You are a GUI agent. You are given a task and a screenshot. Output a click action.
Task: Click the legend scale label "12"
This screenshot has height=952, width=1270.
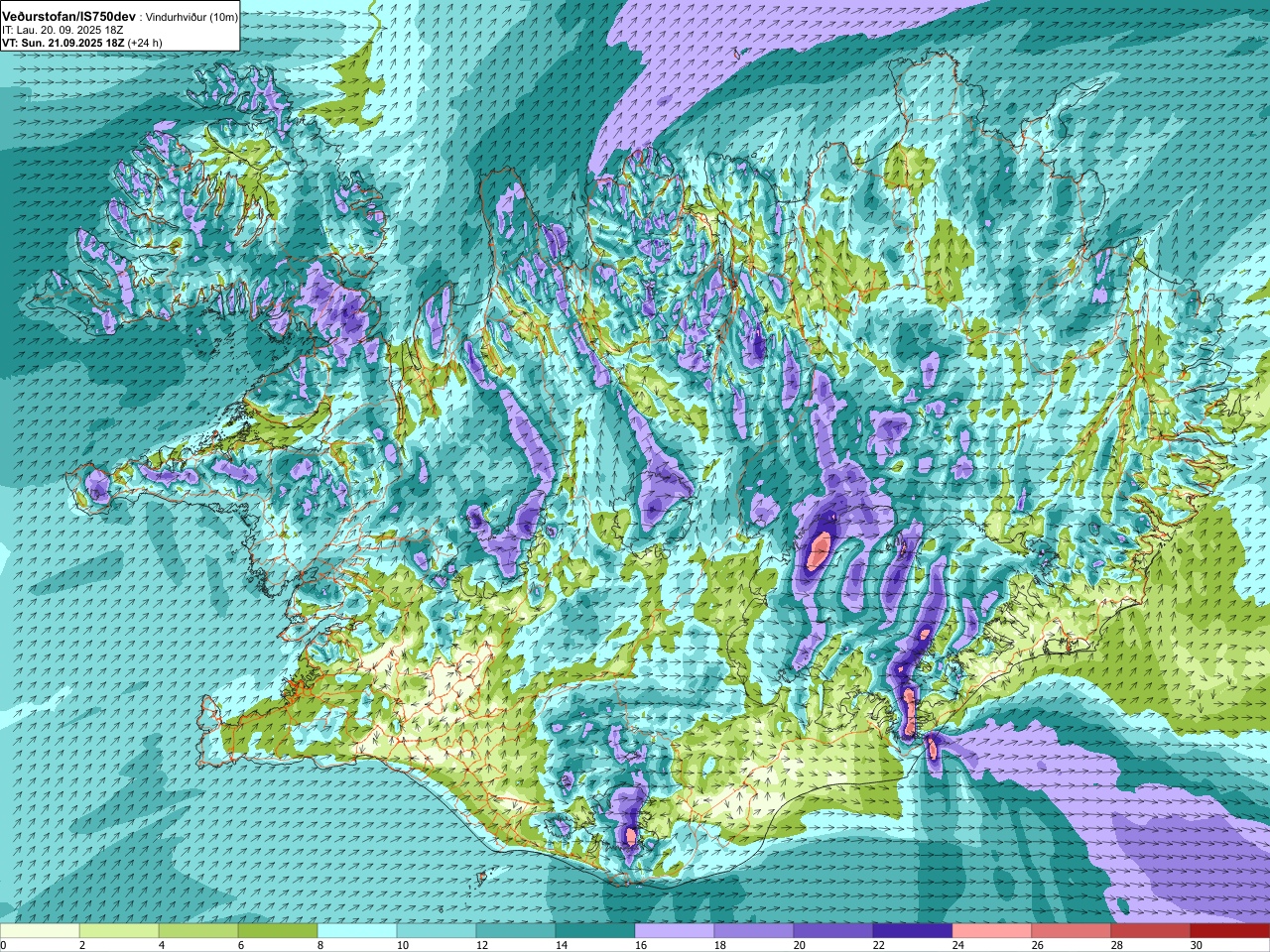click(x=483, y=945)
